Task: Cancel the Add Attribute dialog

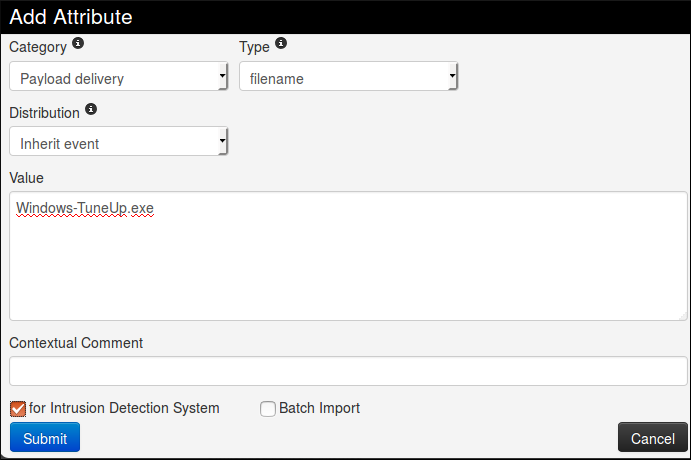Action: (652, 438)
